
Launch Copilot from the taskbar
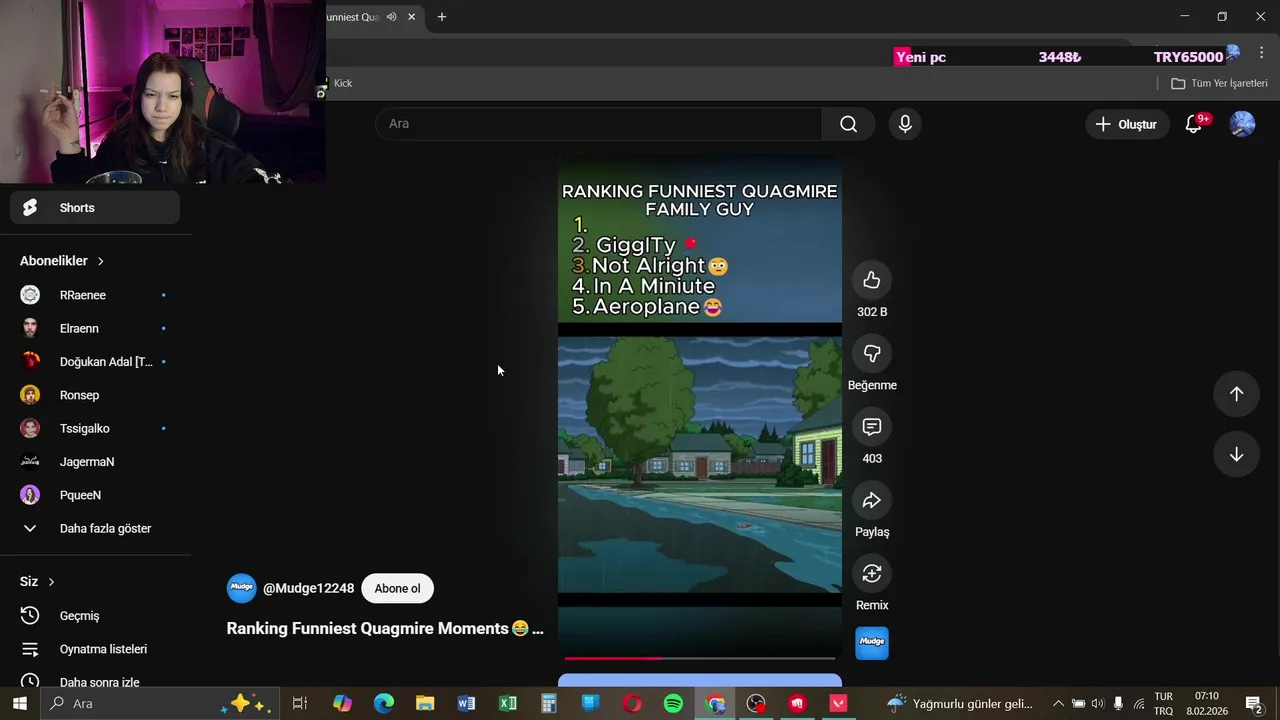[x=342, y=703]
